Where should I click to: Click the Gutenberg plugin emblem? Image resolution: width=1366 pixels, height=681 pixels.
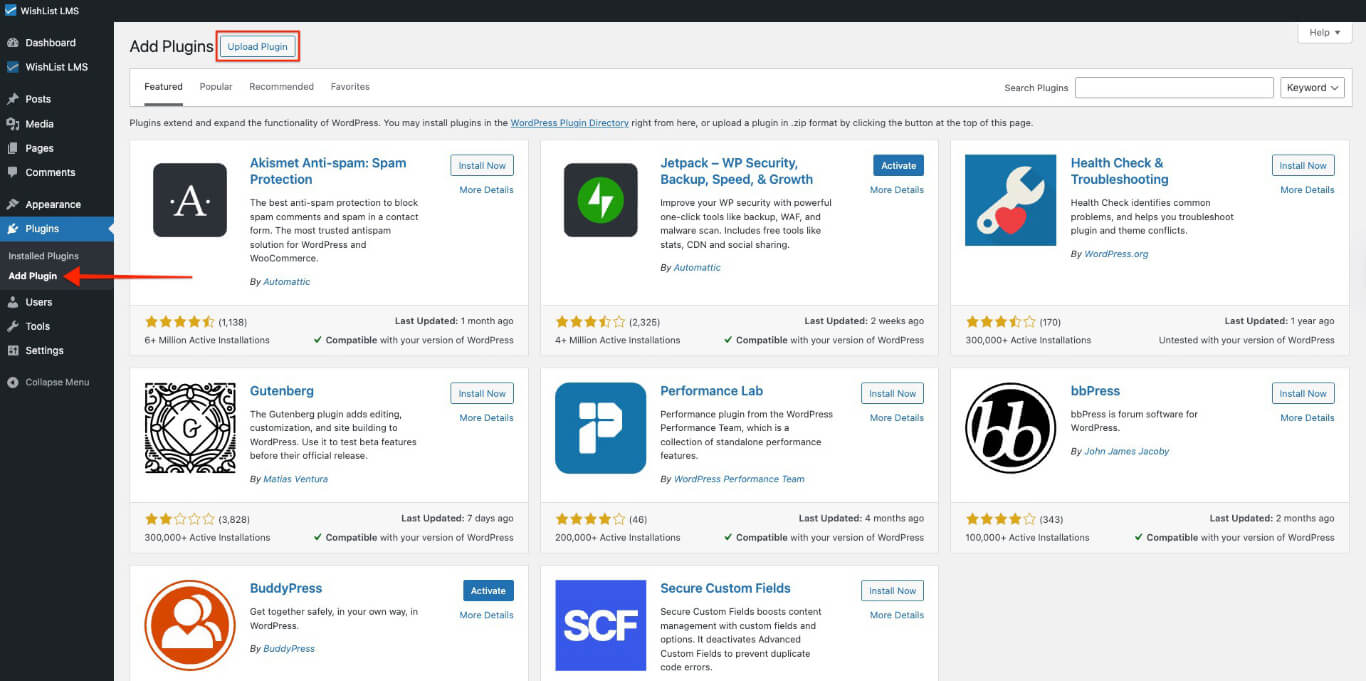pos(190,428)
